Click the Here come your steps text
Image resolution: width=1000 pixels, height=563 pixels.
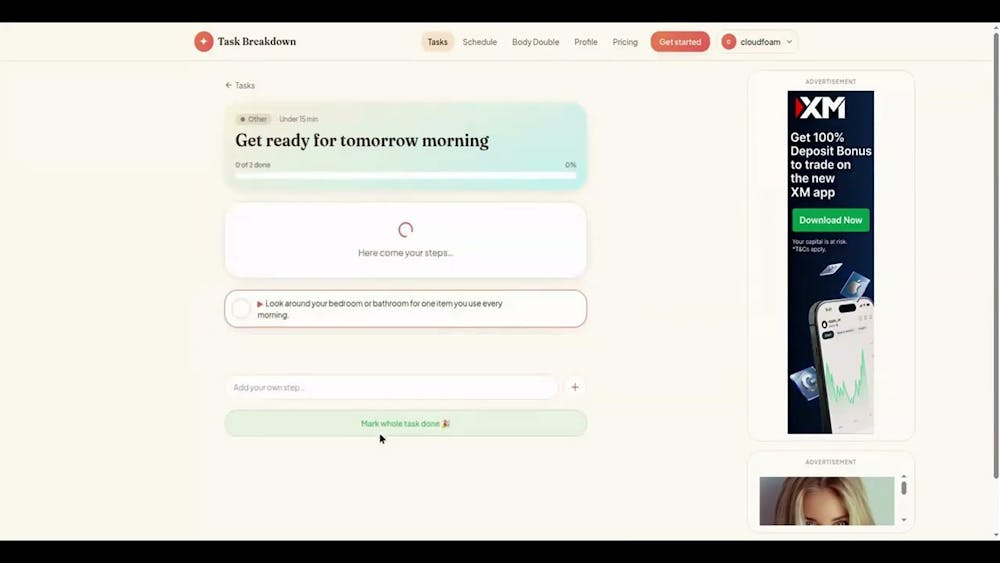(x=406, y=252)
